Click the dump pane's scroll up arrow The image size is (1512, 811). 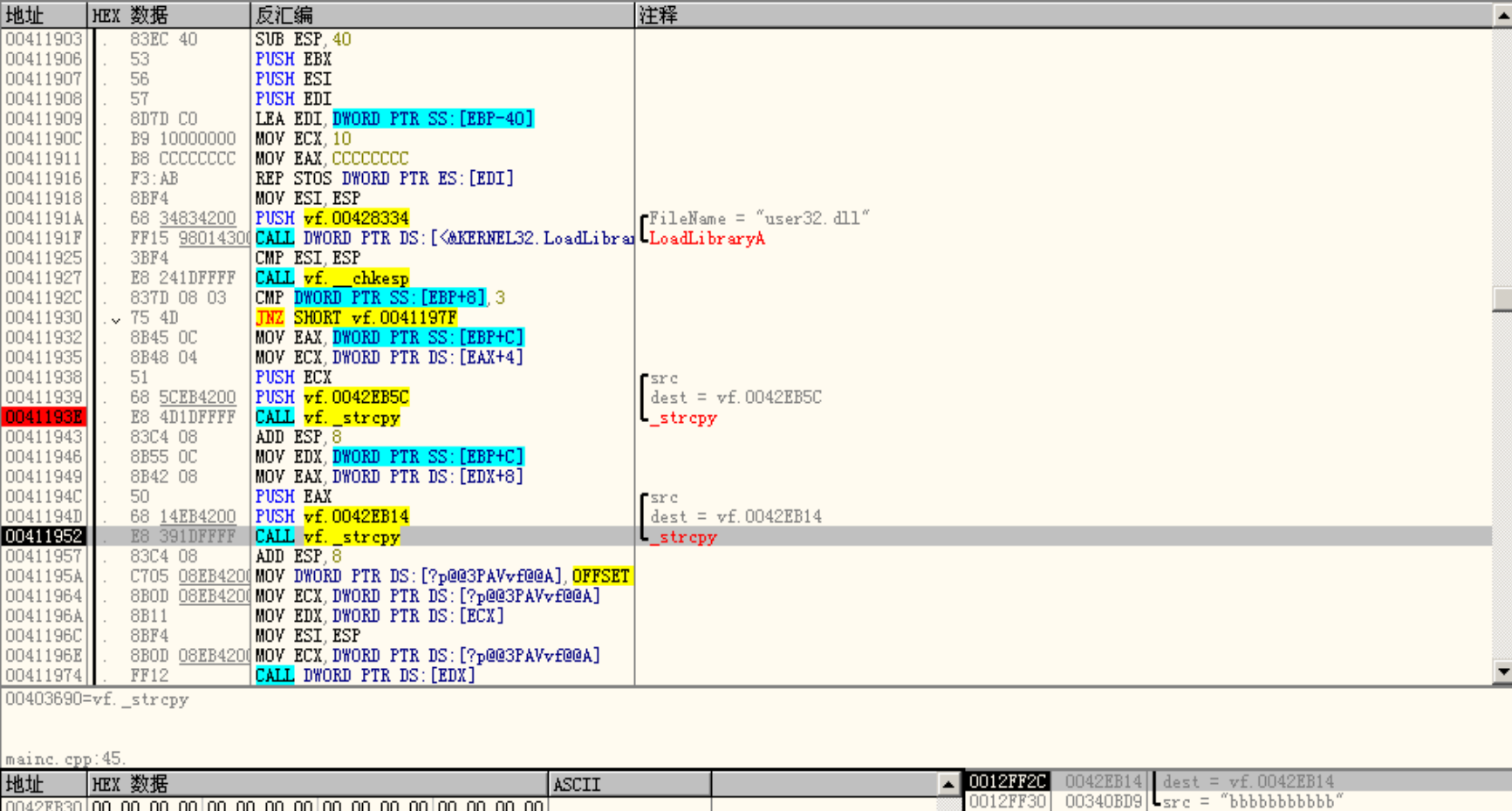coord(948,784)
